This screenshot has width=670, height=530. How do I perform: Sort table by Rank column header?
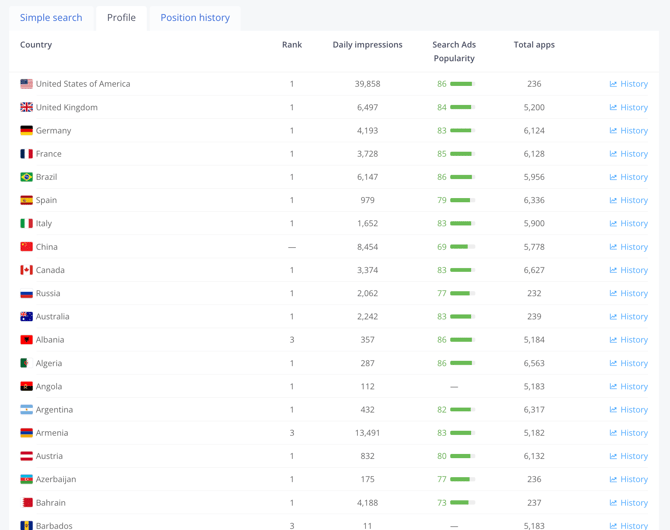pyautogui.click(x=292, y=45)
